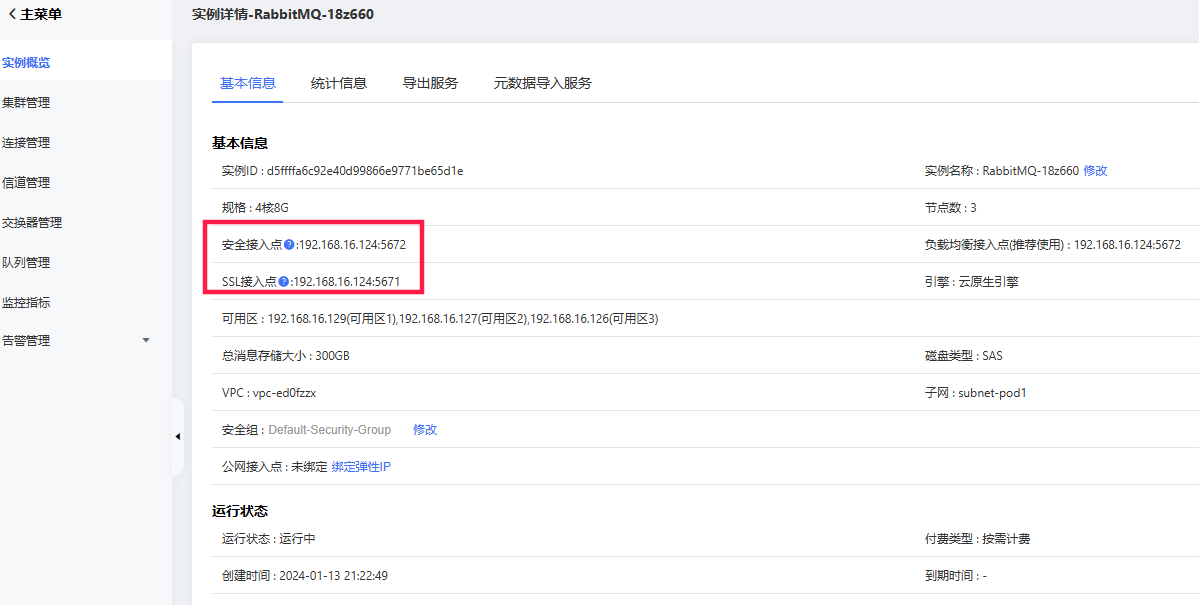Switch to the 统计信息 tab

(x=339, y=83)
